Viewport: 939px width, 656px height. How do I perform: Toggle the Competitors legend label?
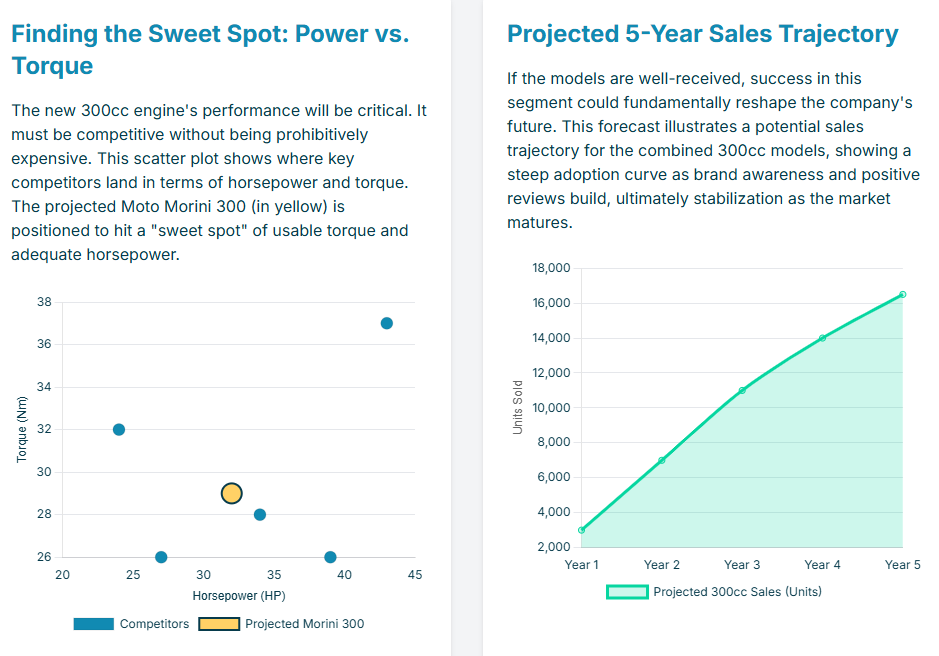tap(154, 624)
